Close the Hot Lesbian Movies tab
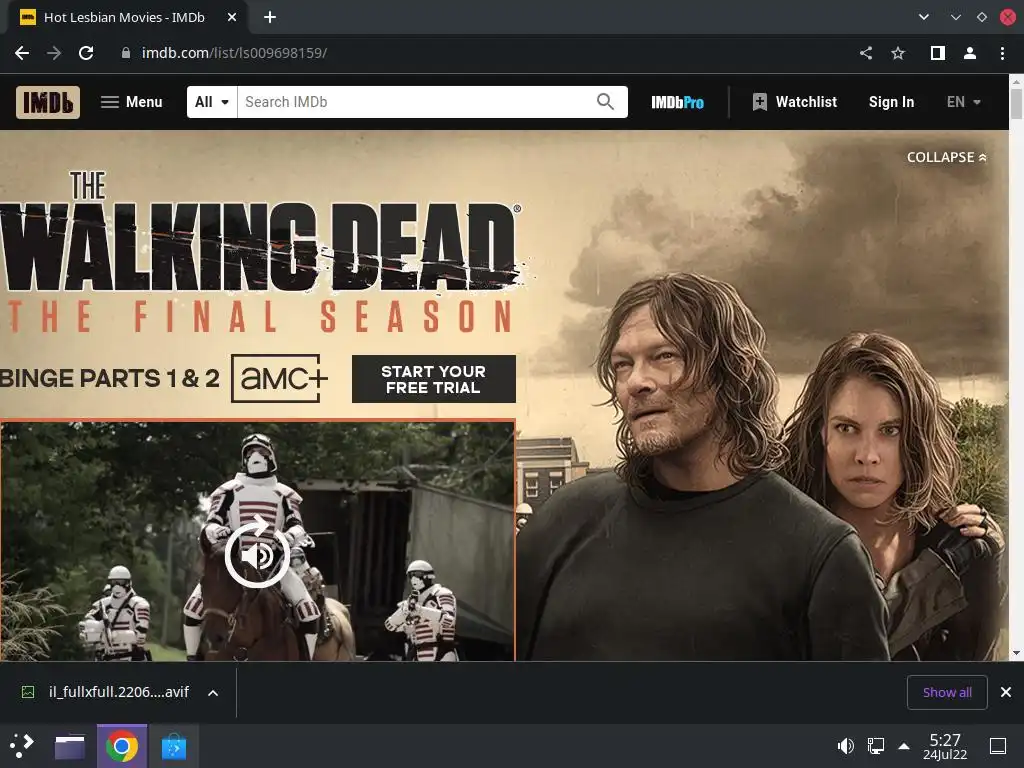Screen dimensions: 1024x768 (x=232, y=18)
